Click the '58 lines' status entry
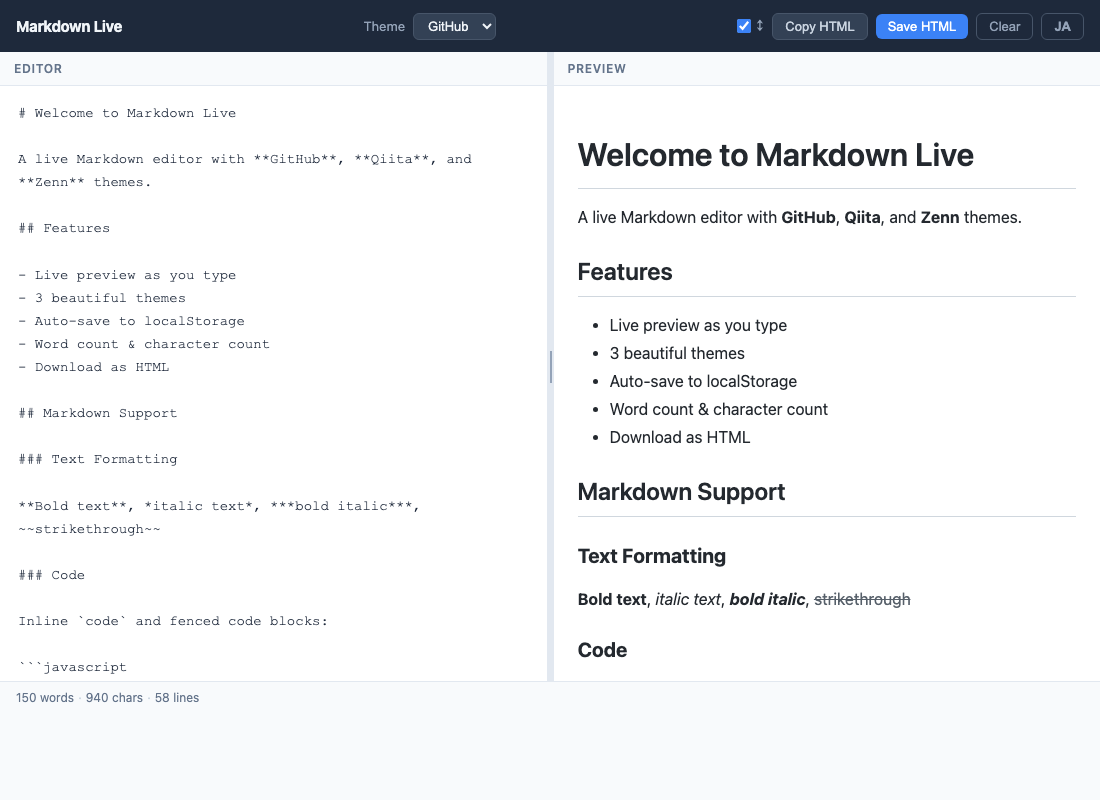The width and height of the screenshot is (1100, 800). [x=177, y=698]
